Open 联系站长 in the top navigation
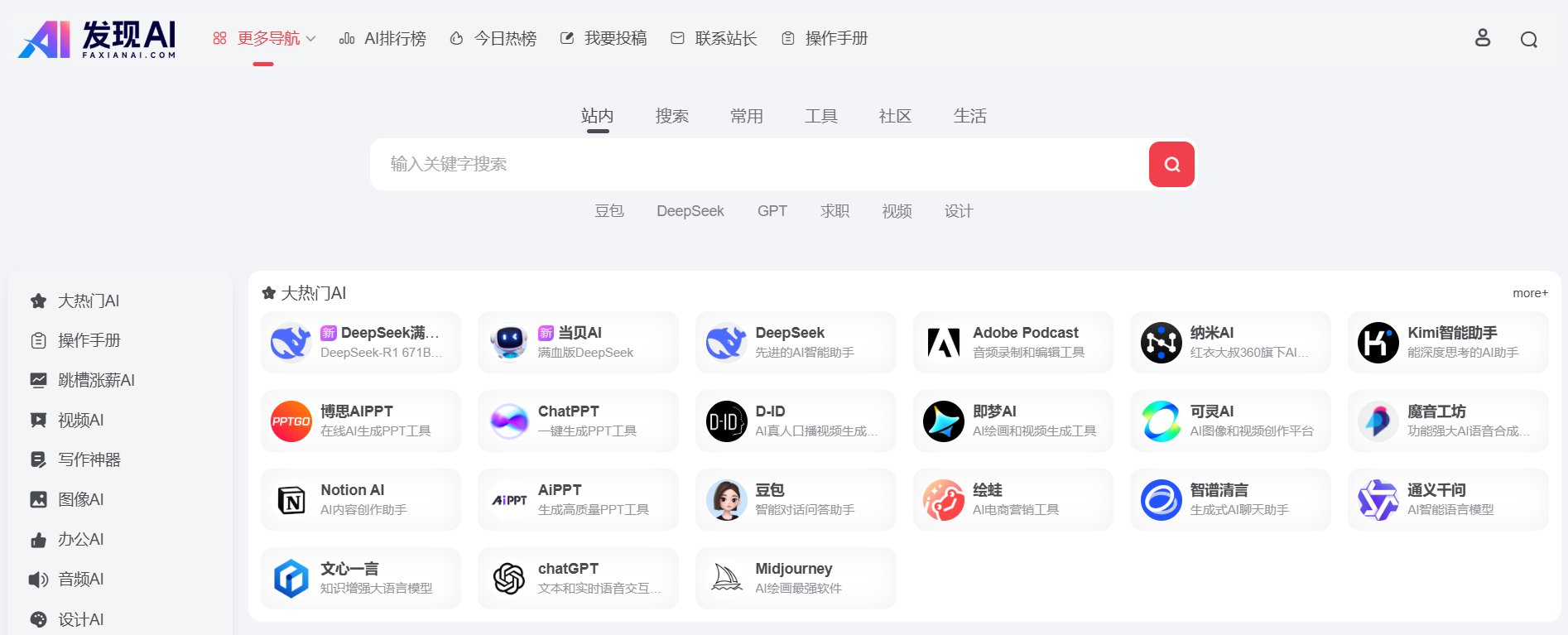 (x=714, y=38)
